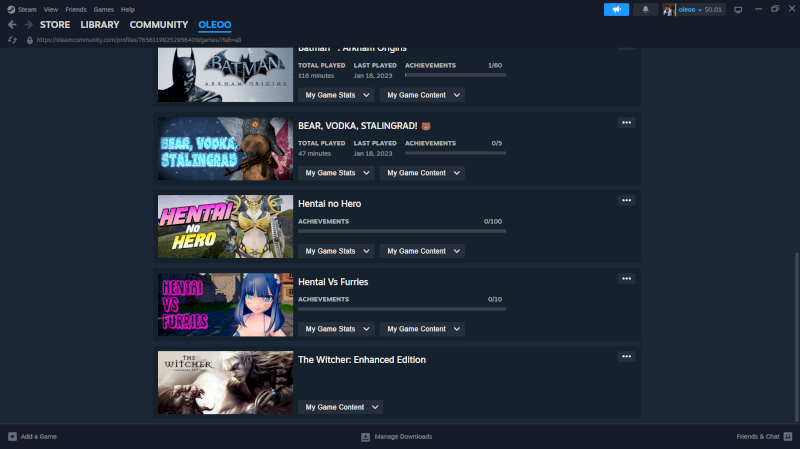
Task: Click the Manage Downloads icon
Action: tap(365, 437)
